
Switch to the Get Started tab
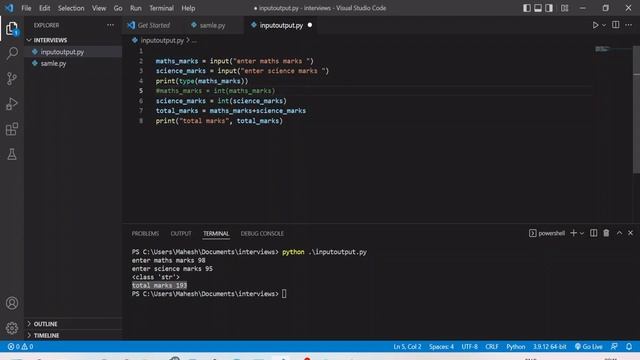153,25
